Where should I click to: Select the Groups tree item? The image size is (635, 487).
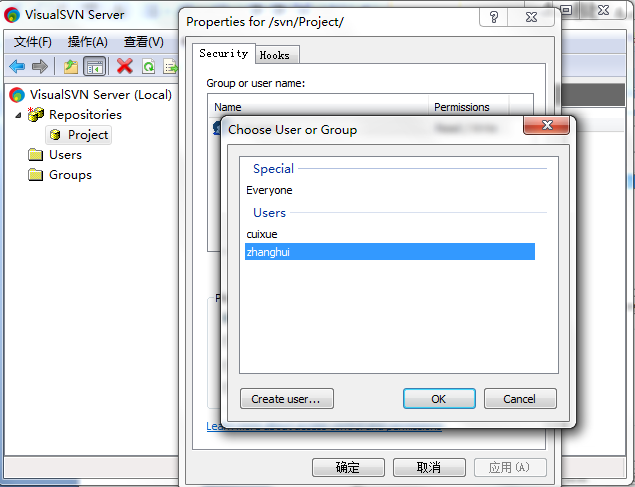(70, 175)
